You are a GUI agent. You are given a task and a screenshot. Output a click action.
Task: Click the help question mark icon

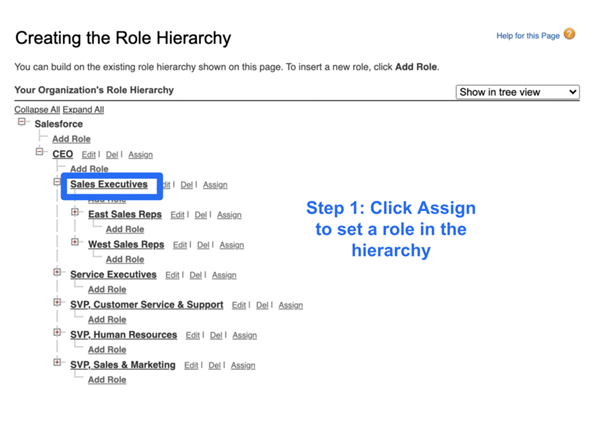coord(569,34)
